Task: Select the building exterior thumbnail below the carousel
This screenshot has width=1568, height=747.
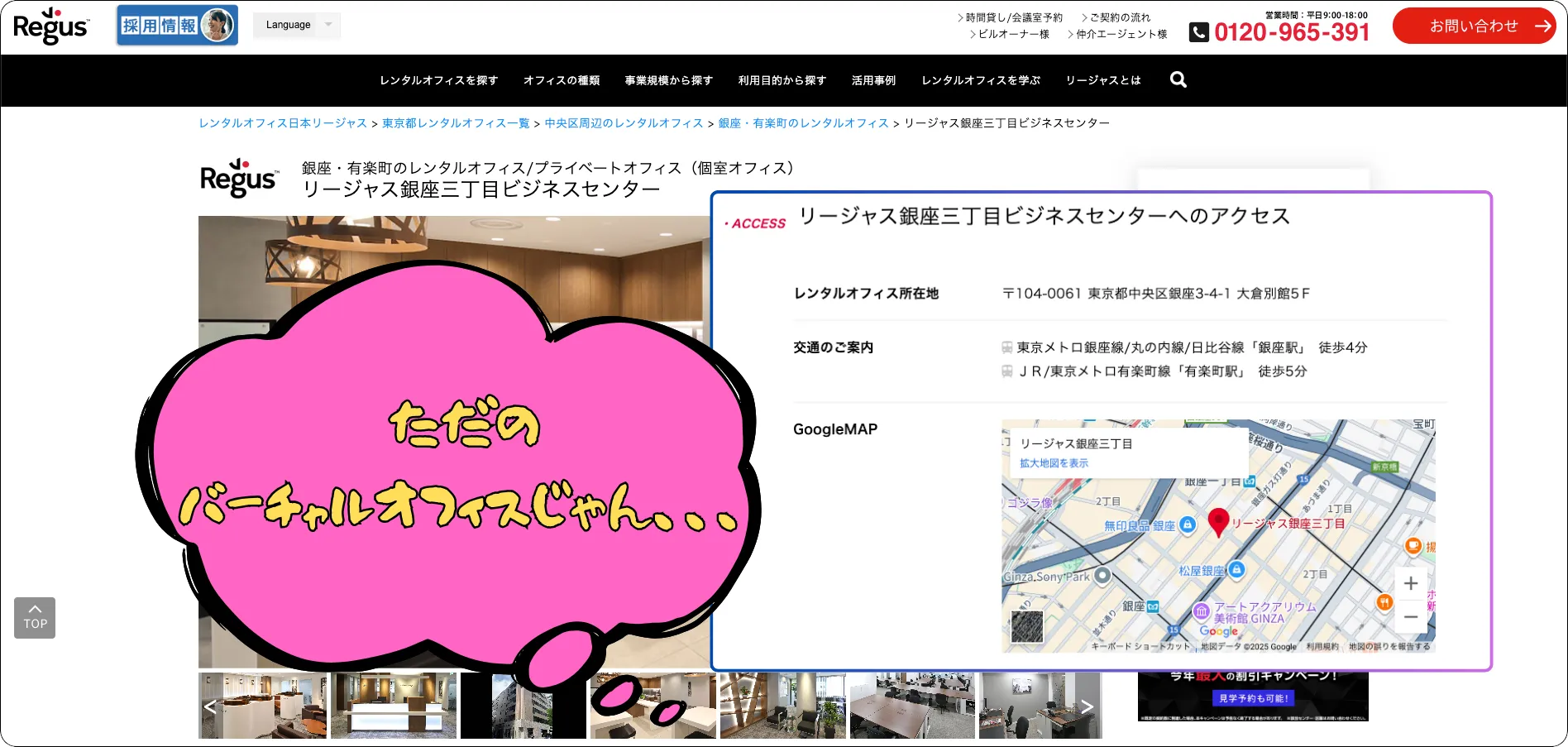Action: tap(523, 706)
